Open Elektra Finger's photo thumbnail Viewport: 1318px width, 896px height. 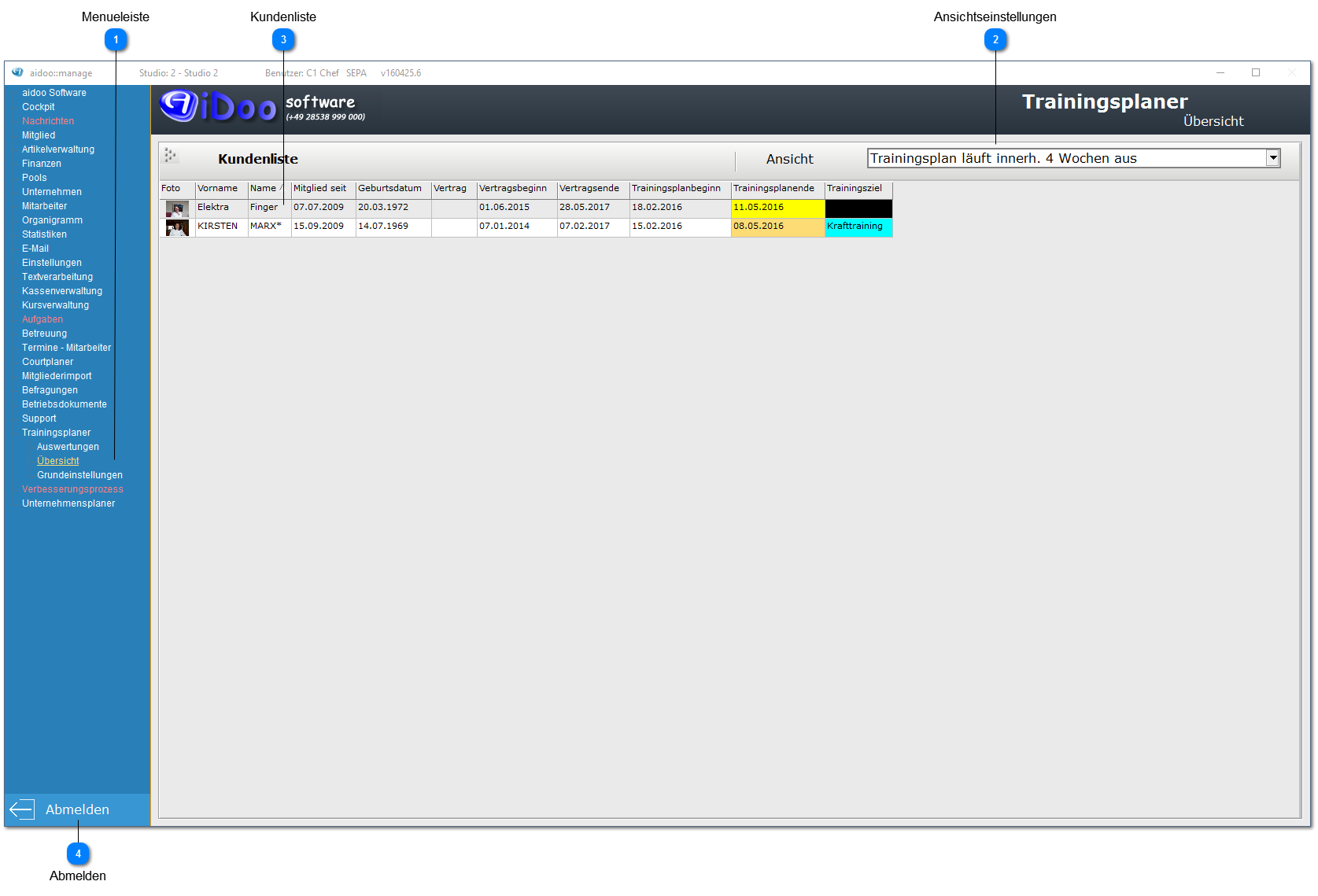[177, 208]
